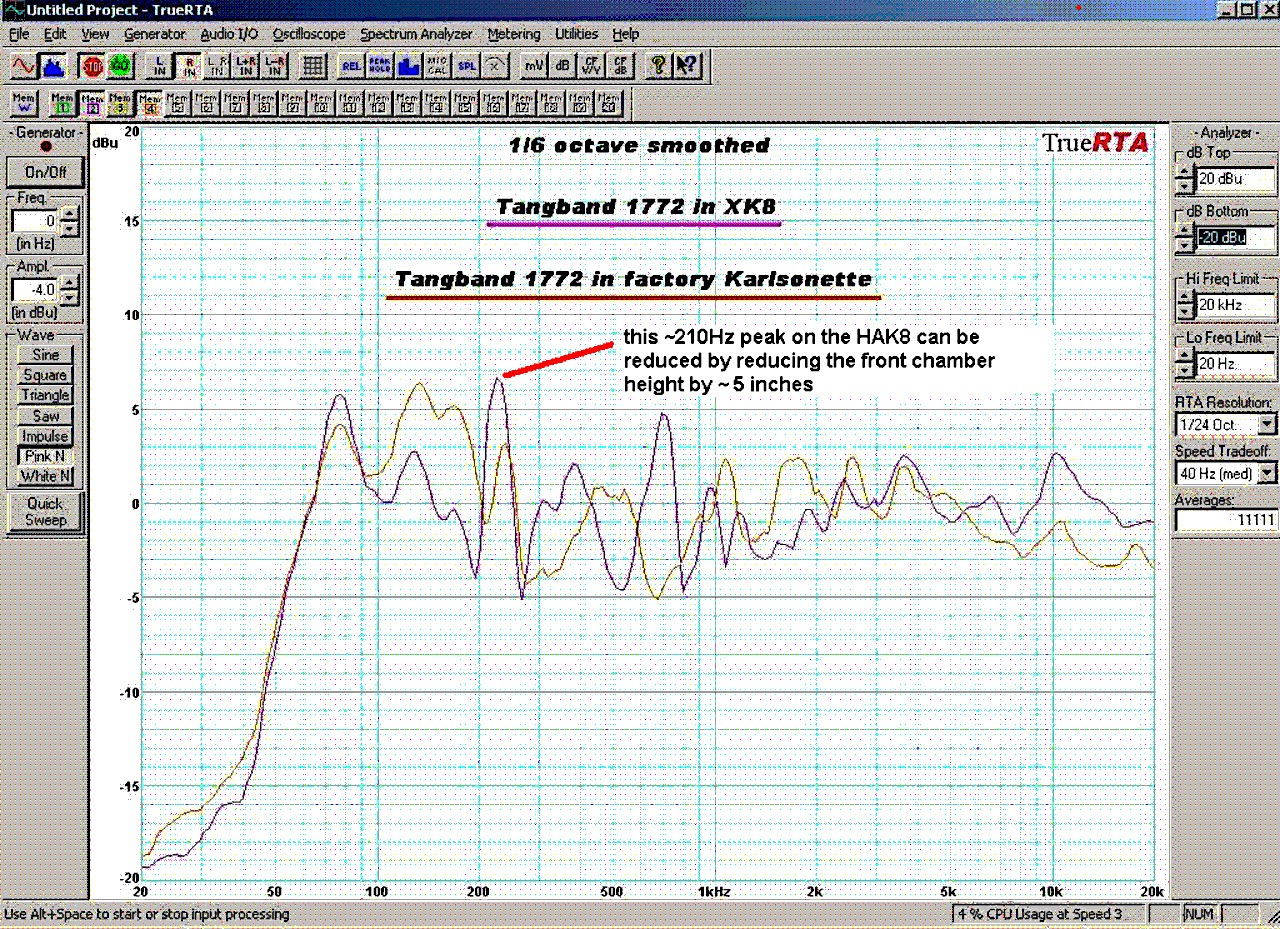Select the L+R IN input icon
The height and width of the screenshot is (929, 1280).
(x=245, y=66)
